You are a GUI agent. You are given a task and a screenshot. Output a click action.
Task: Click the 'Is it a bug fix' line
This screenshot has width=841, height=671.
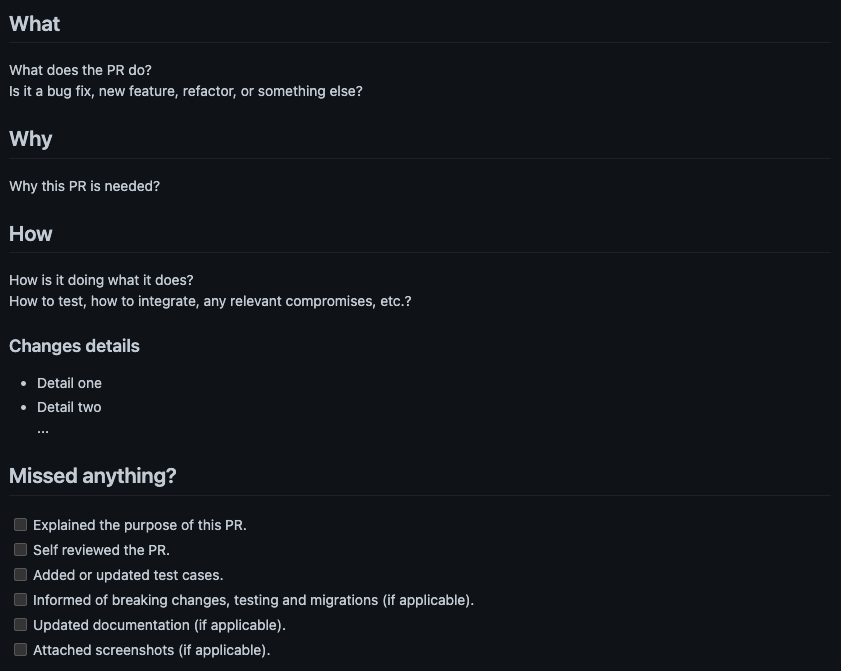tap(186, 91)
